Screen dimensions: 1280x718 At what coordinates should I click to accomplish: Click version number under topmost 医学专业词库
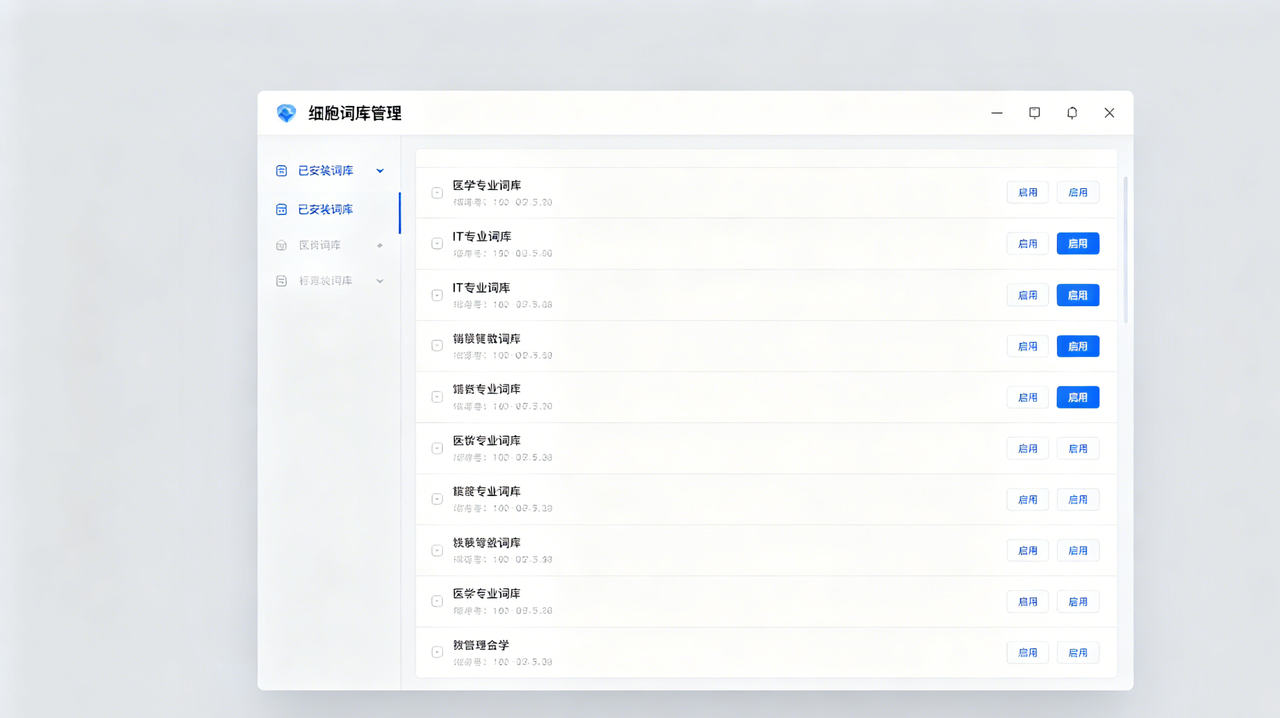point(503,202)
